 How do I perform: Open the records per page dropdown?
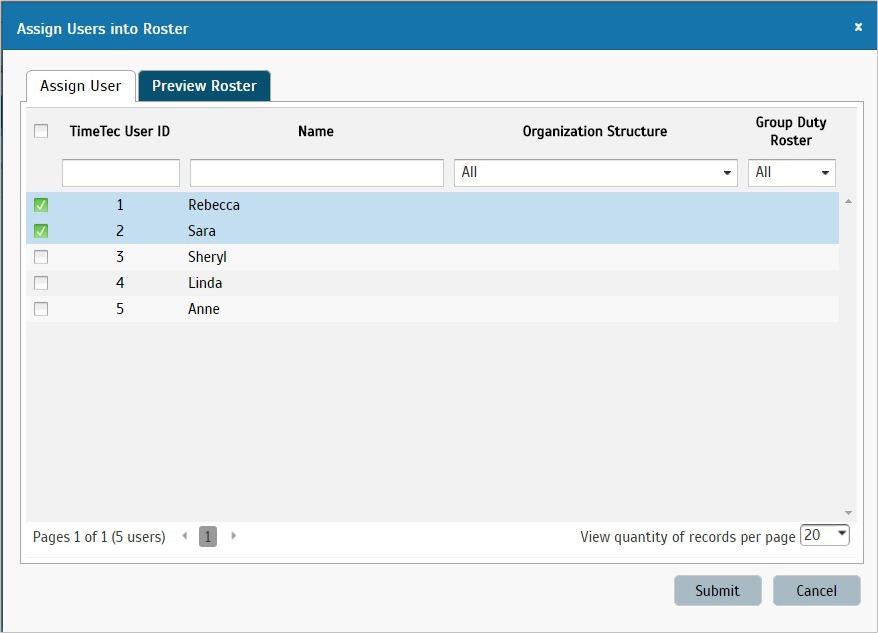[825, 535]
